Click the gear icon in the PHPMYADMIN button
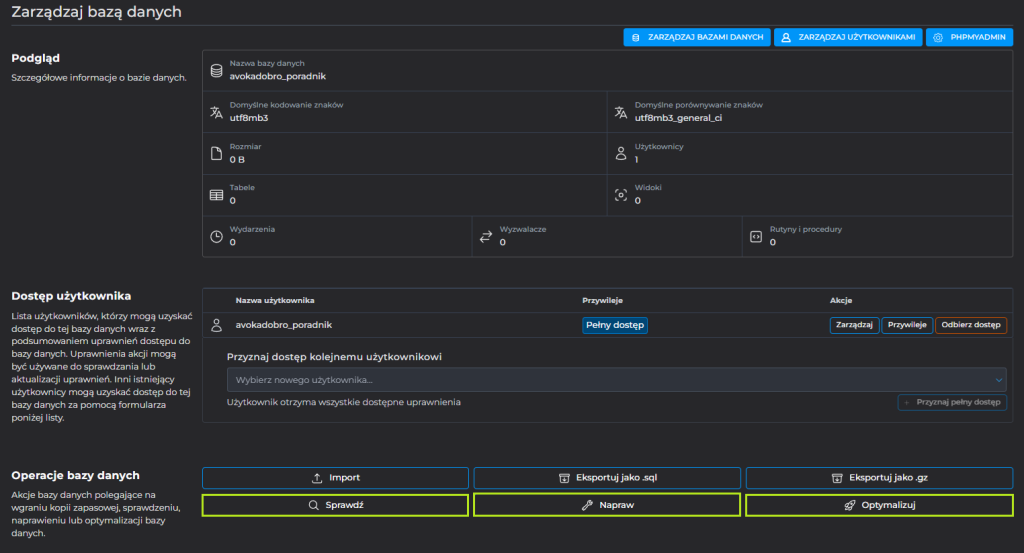This screenshot has height=553, width=1024. (x=938, y=37)
